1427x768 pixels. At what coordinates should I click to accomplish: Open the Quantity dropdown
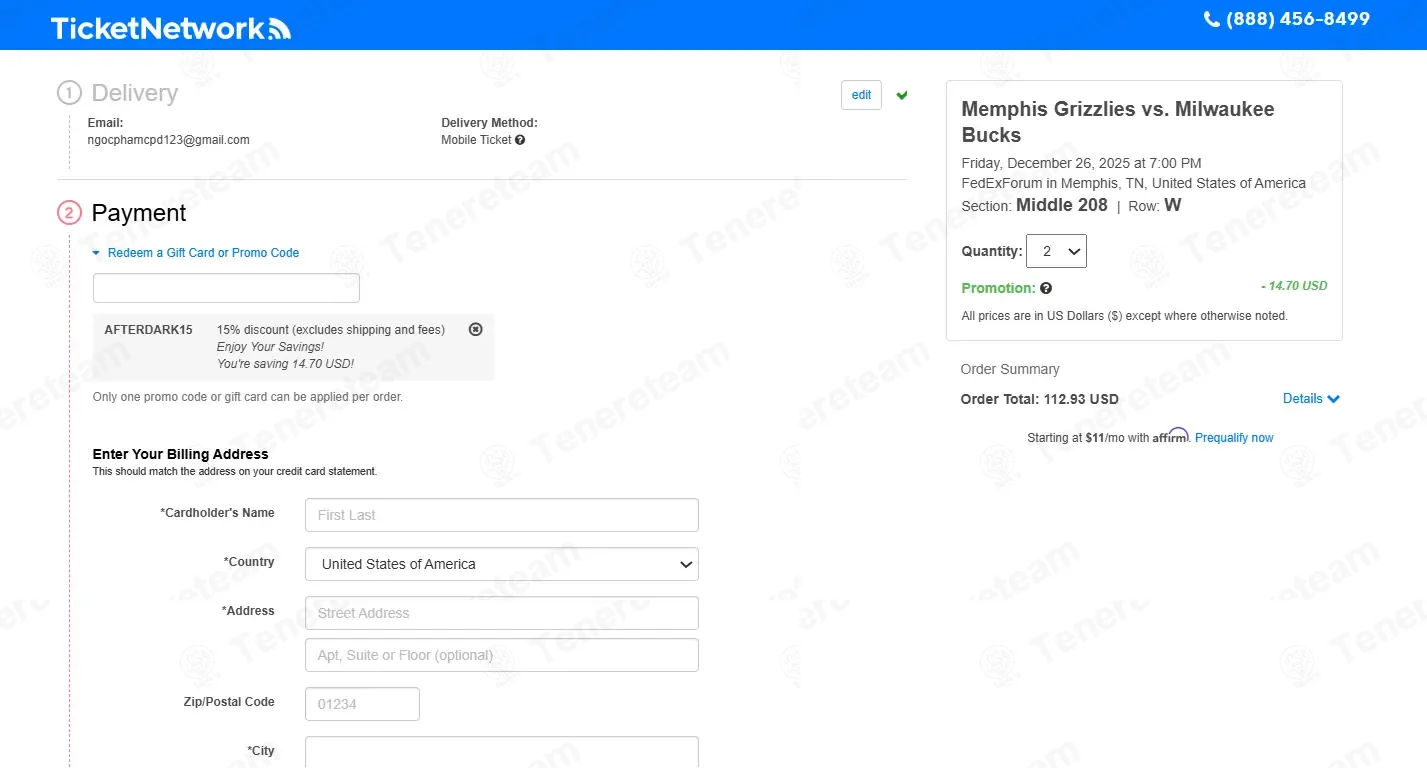pos(1056,251)
